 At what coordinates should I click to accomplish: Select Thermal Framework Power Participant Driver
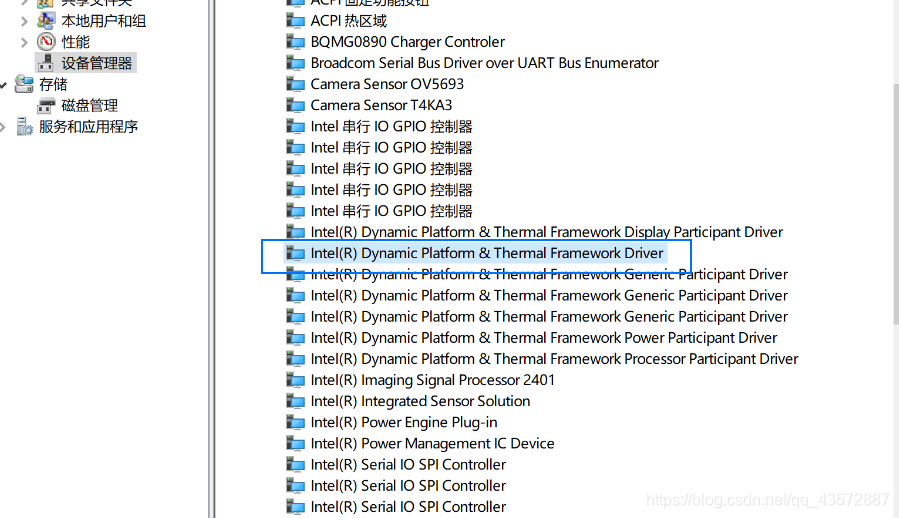544,338
